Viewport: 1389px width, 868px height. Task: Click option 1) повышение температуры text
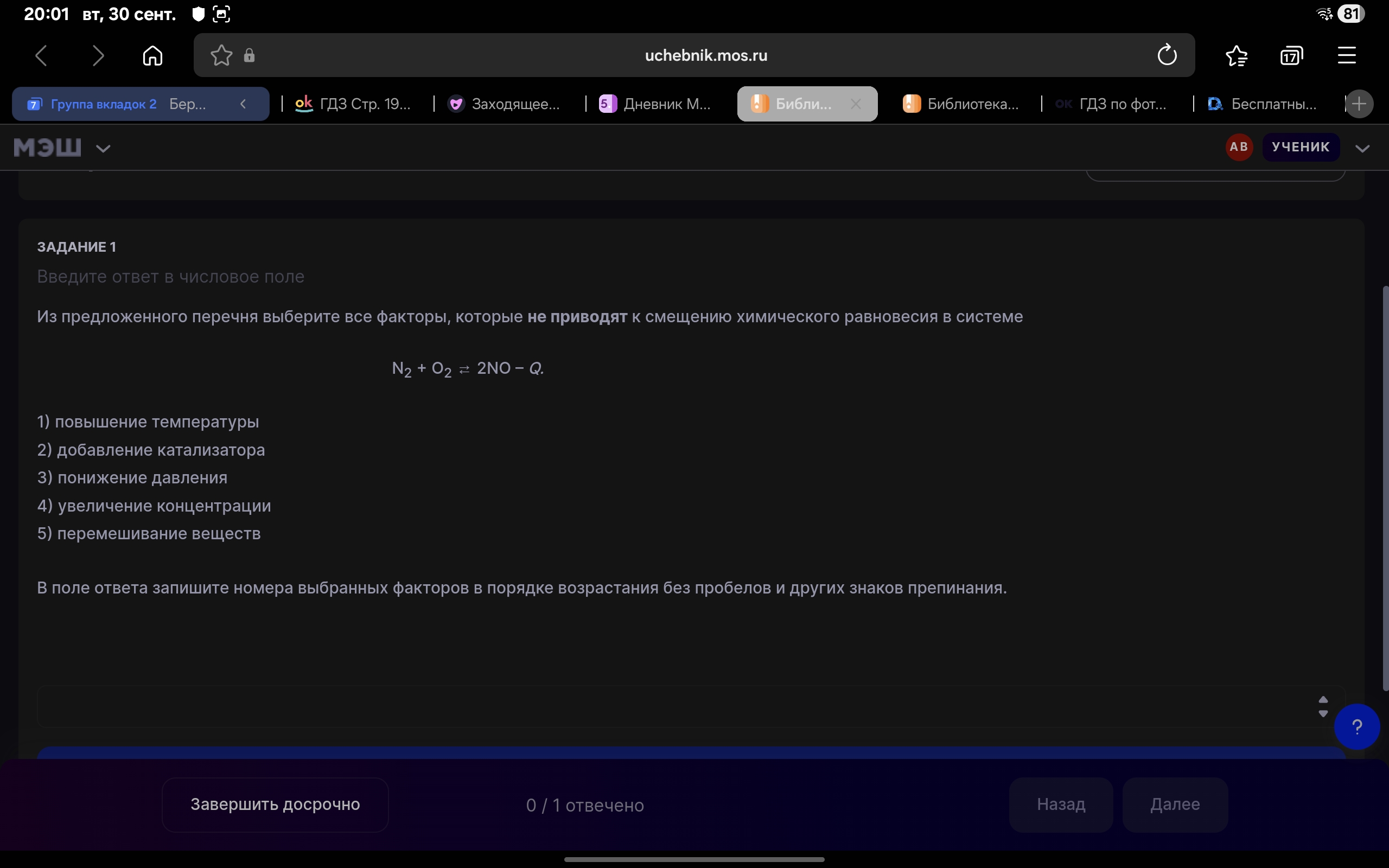click(x=148, y=422)
